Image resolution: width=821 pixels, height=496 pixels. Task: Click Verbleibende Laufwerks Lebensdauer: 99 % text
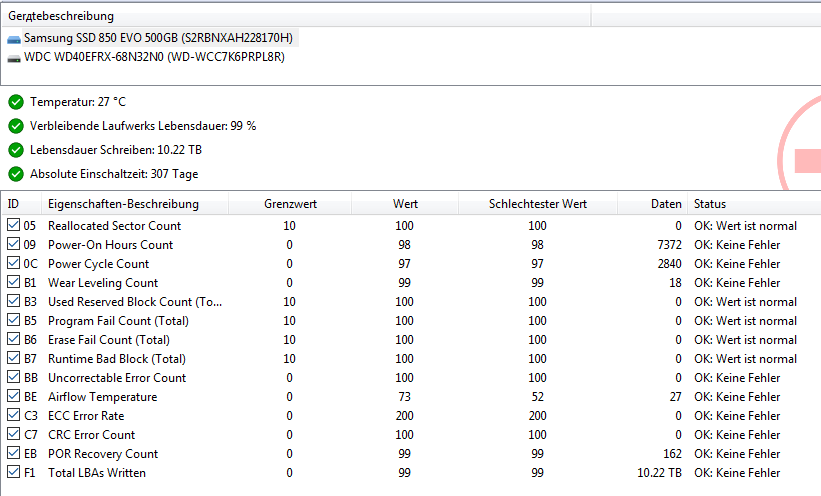click(143, 126)
